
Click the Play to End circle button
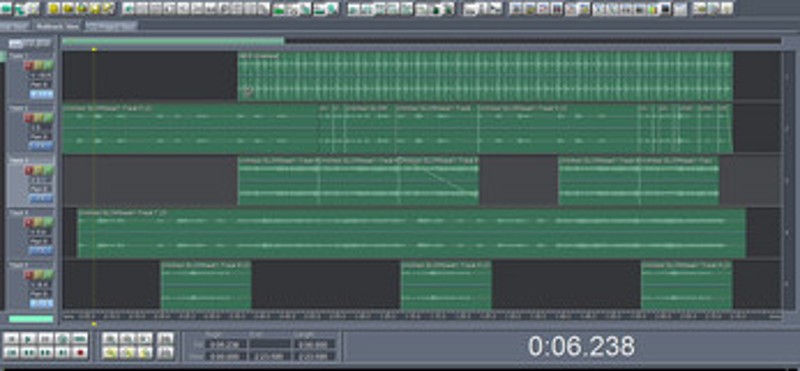pyautogui.click(x=62, y=338)
